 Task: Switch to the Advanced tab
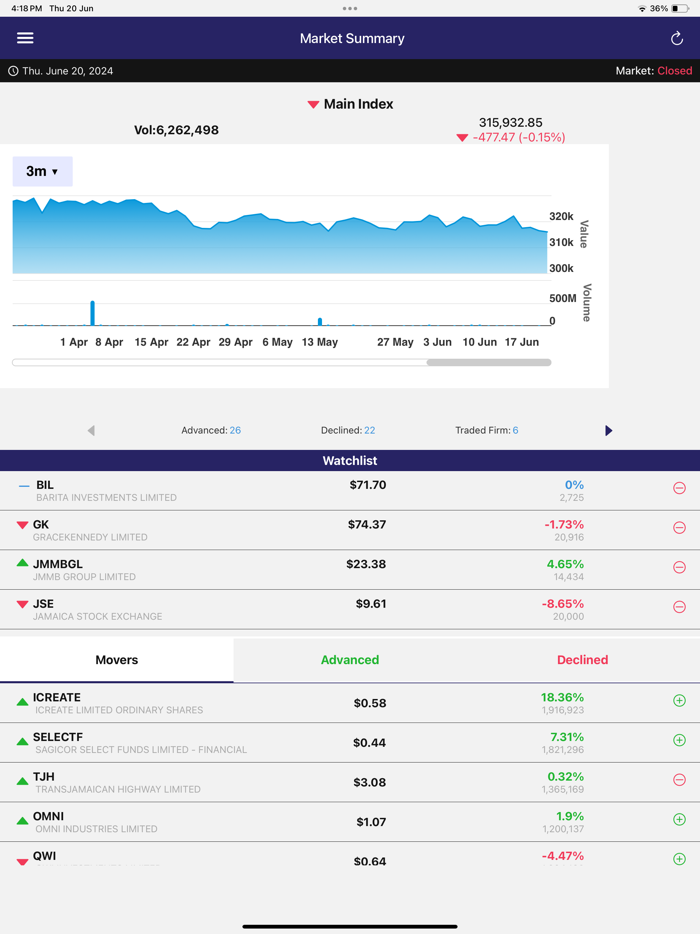[x=349, y=660]
